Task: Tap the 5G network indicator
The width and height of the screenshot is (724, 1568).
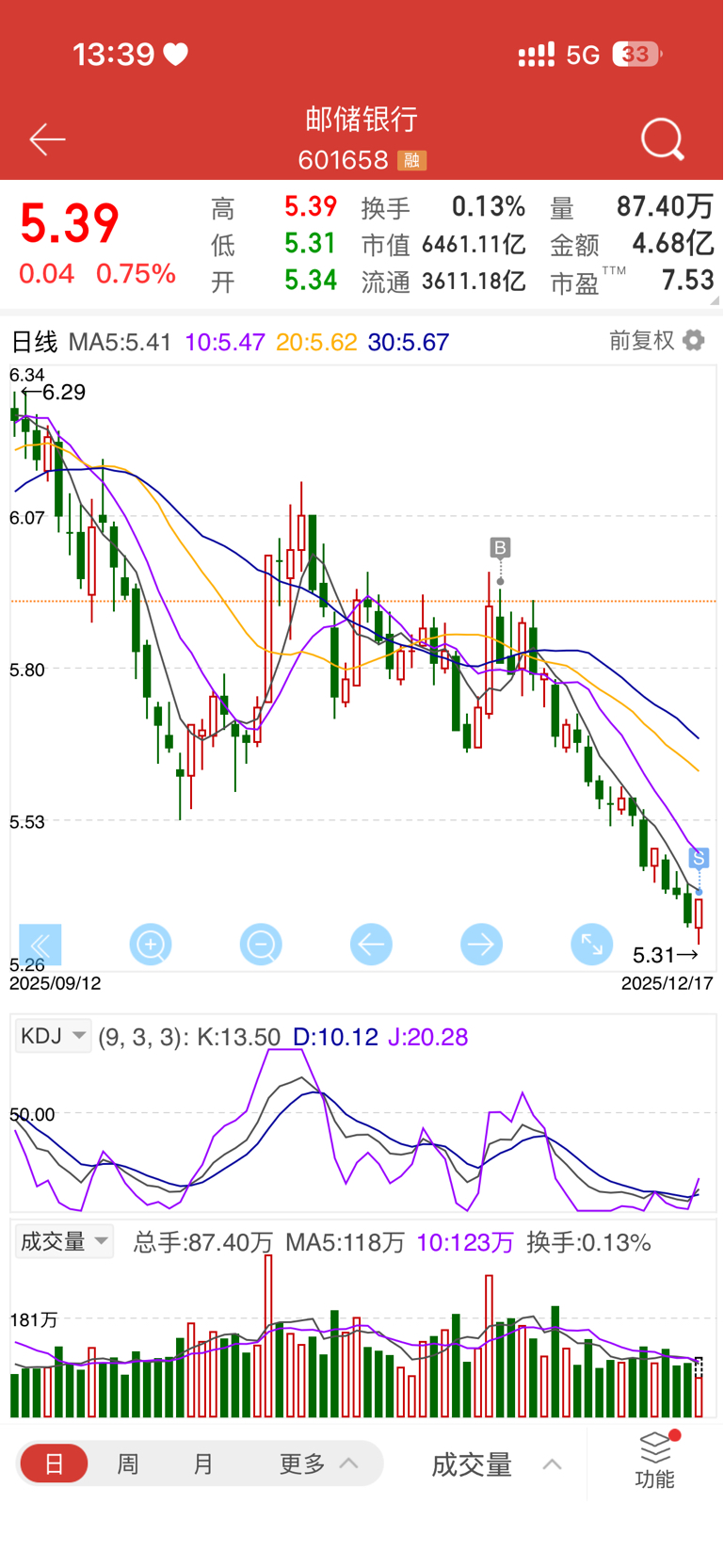Action: pyautogui.click(x=583, y=55)
